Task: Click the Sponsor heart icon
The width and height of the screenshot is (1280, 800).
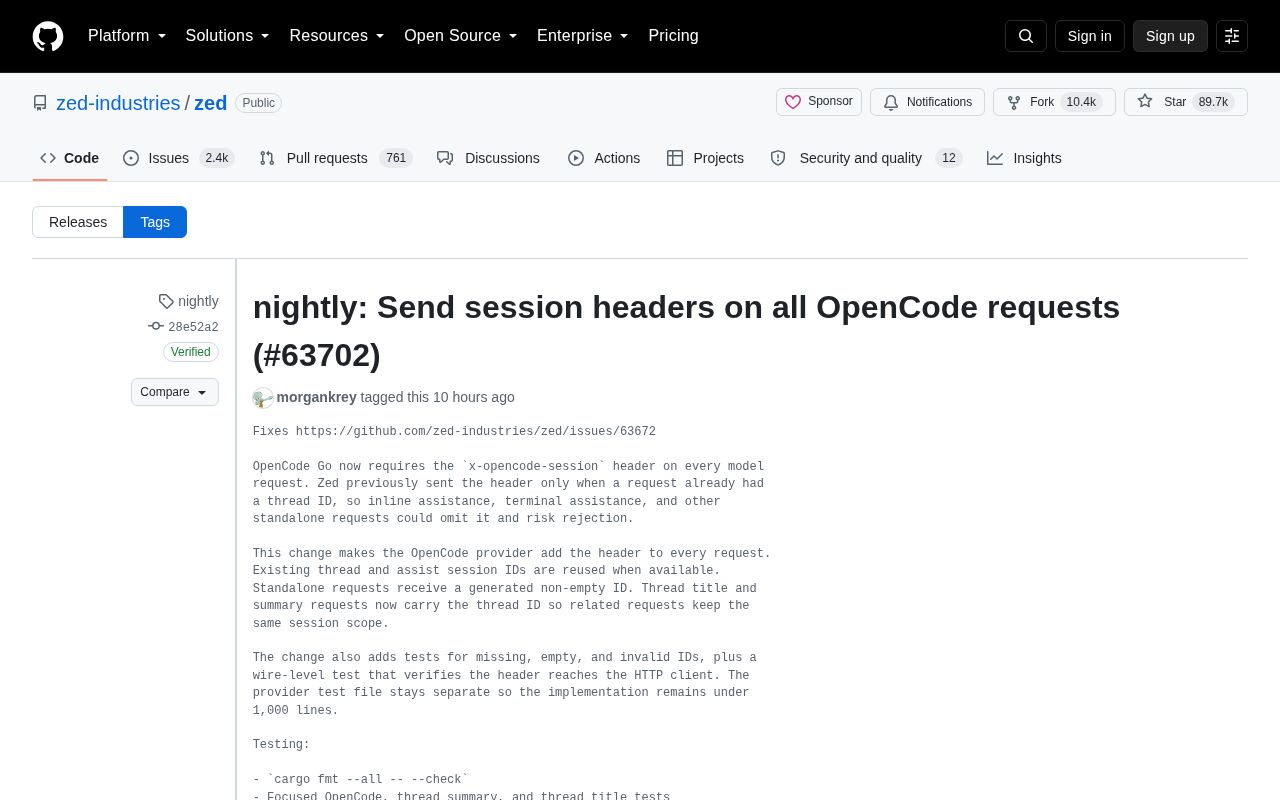Action: (x=793, y=102)
